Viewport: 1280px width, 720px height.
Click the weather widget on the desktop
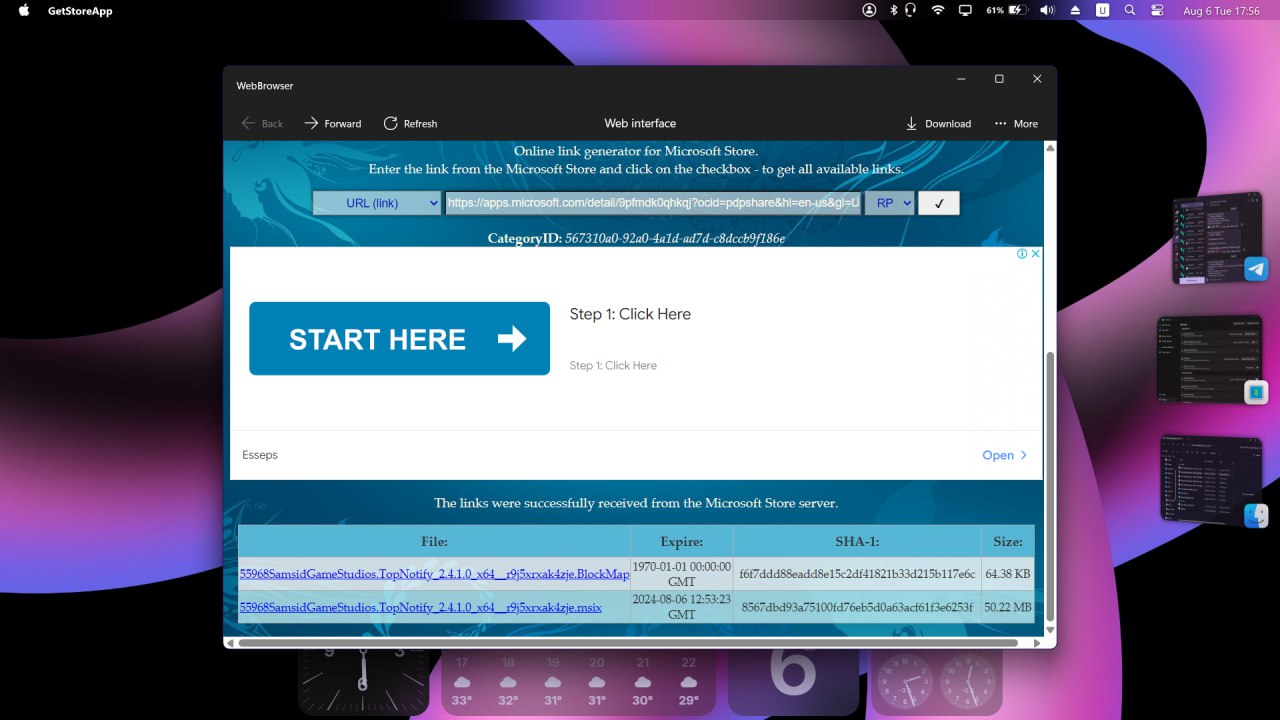tap(579, 683)
